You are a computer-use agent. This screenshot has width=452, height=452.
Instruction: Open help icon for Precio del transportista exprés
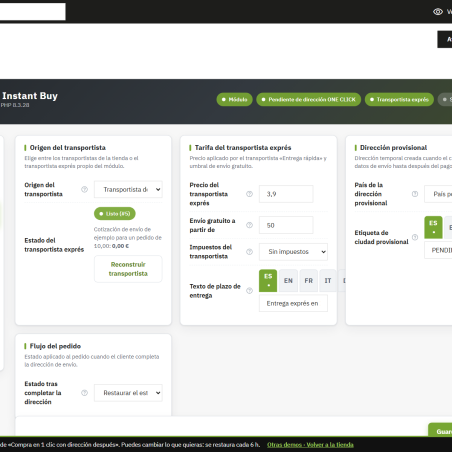point(249,194)
